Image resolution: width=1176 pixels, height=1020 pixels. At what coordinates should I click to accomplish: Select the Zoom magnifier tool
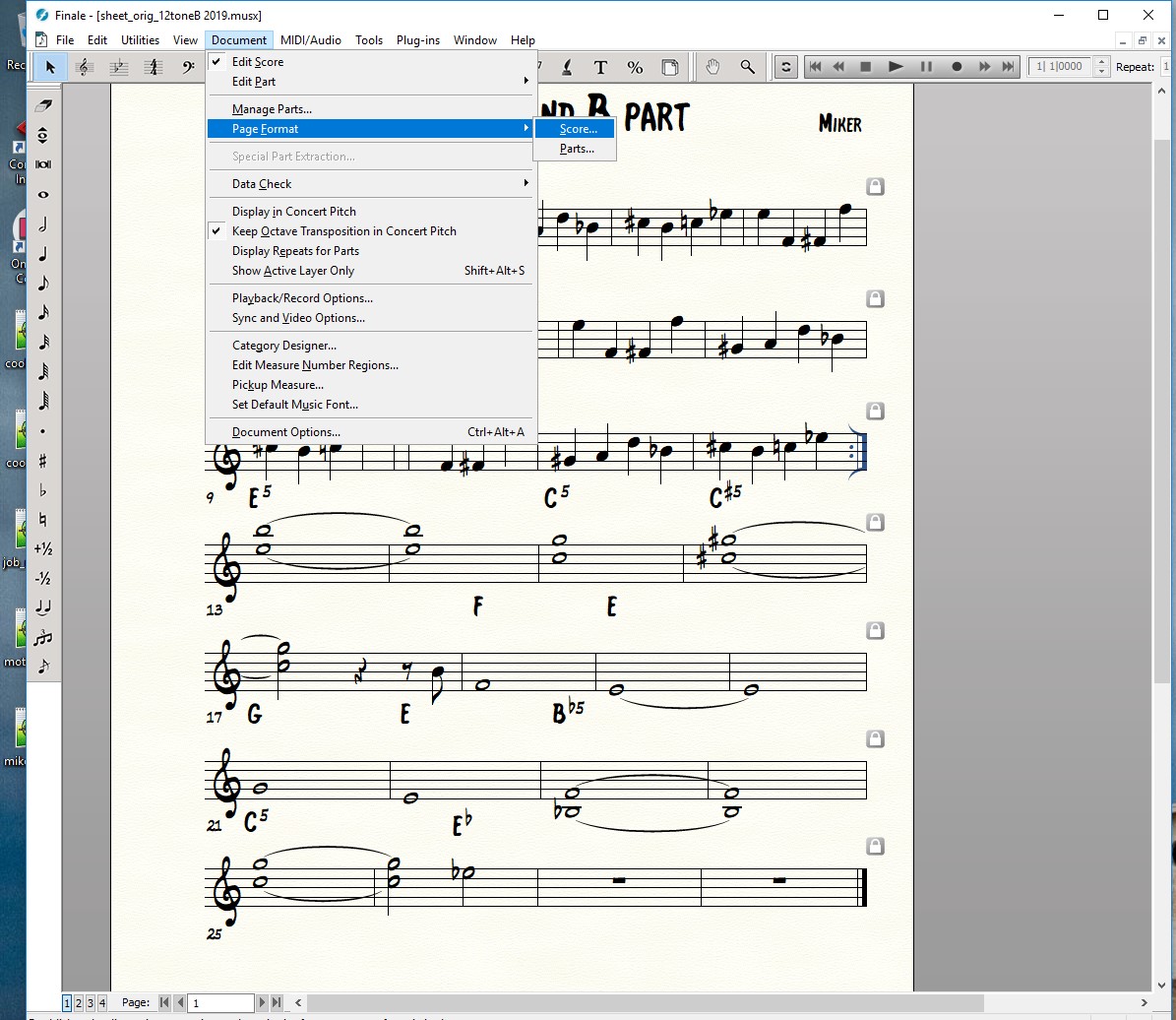(x=747, y=67)
